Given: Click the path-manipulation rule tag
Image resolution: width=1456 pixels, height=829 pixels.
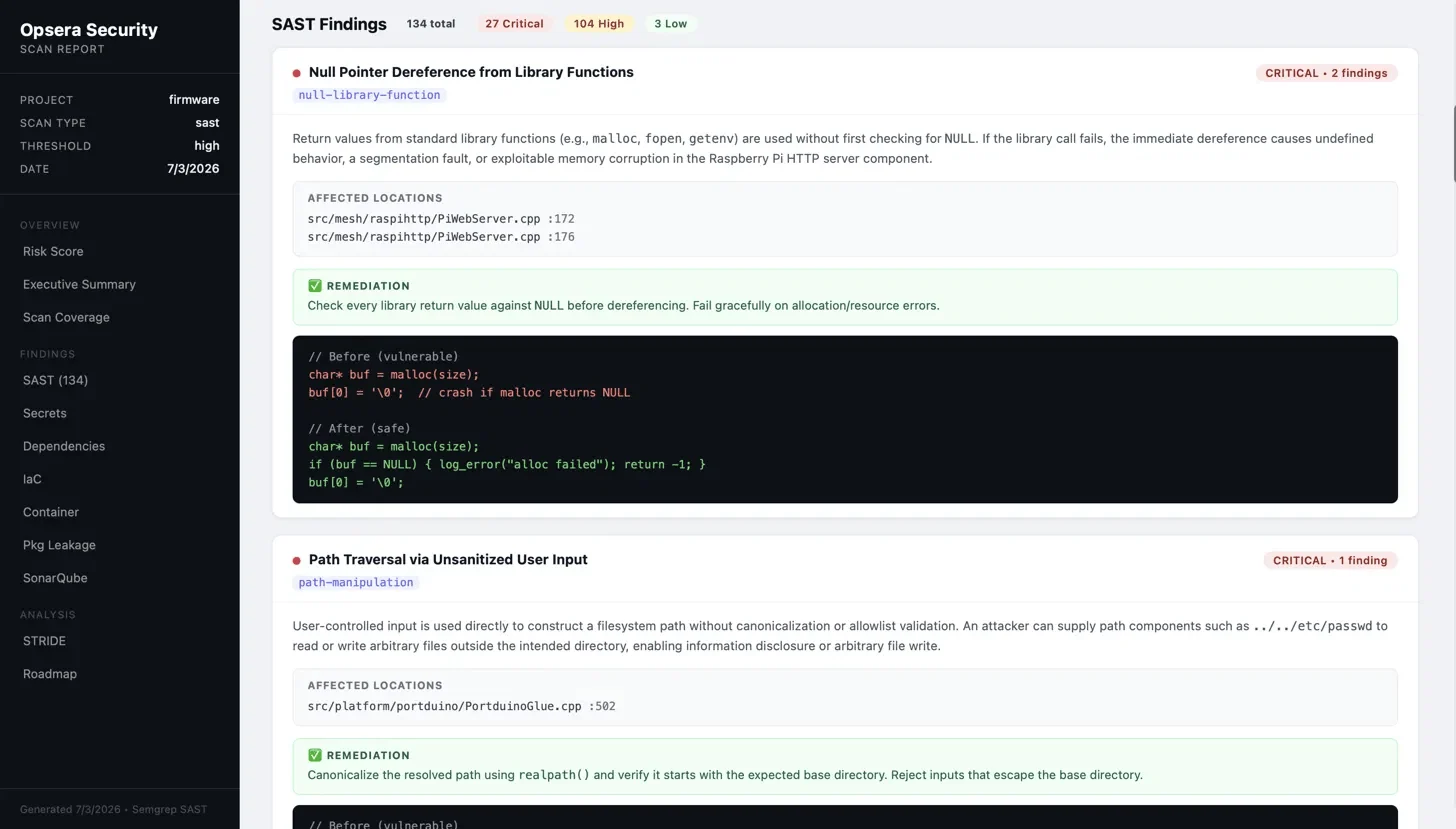Looking at the screenshot, I should point(356,582).
